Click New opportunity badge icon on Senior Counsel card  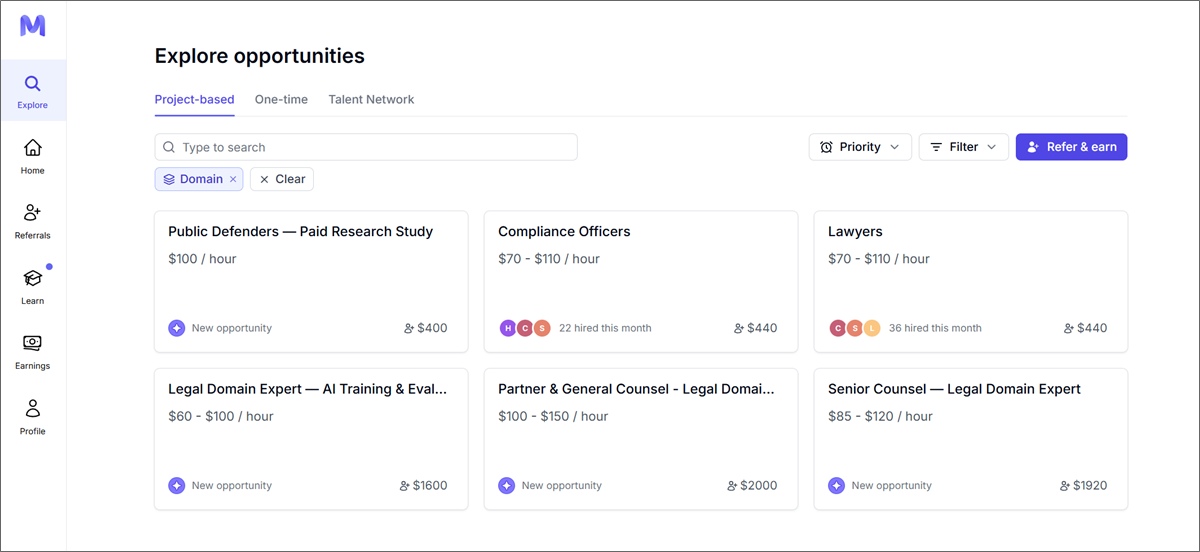pos(837,486)
